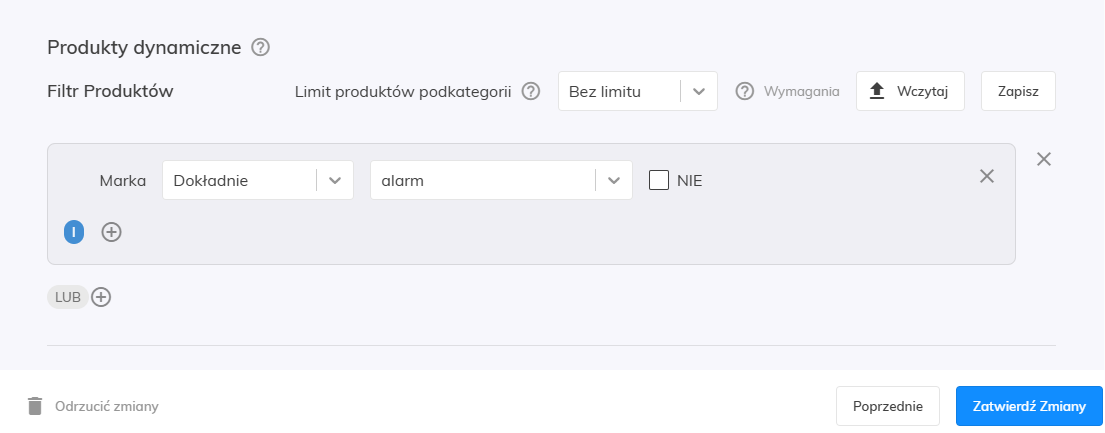Toggle the blue I operator badge
Viewport: 1105px width, 433px height.
[73, 232]
